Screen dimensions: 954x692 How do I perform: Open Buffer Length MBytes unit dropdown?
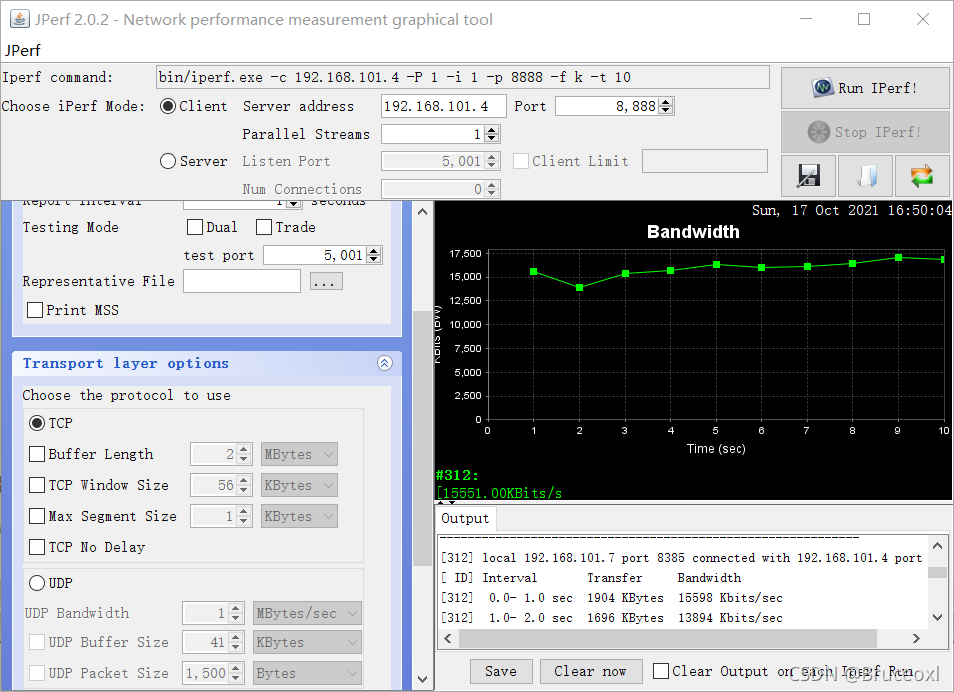click(x=299, y=454)
